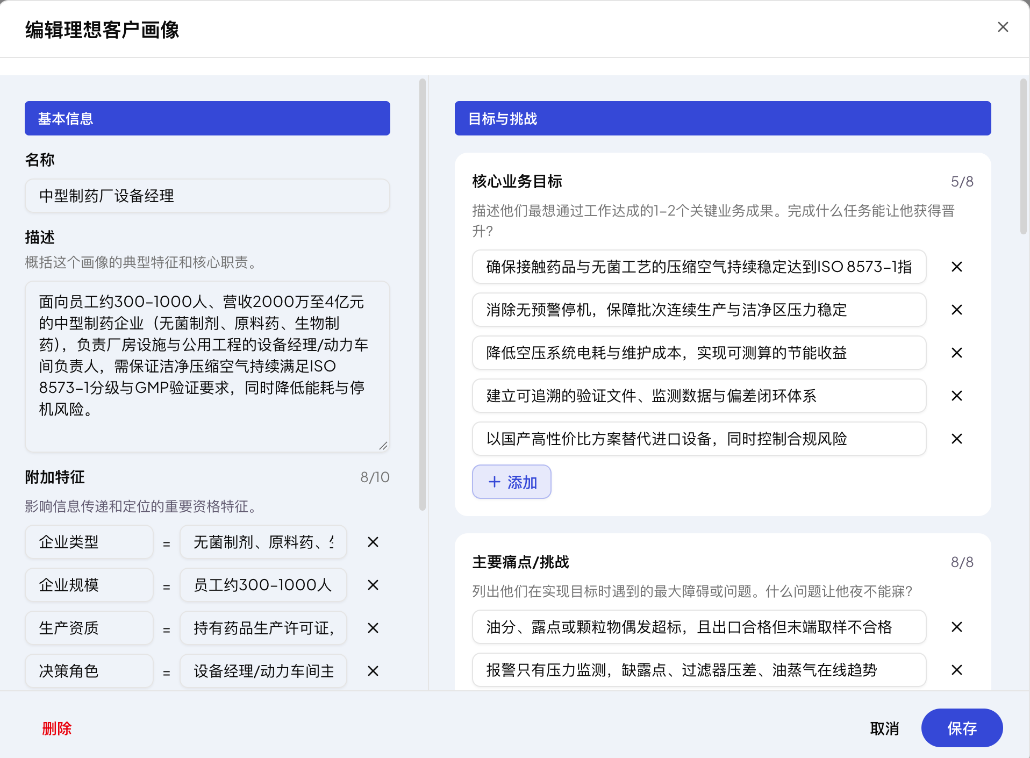Click the 主要痛点/挑战 heading
This screenshot has width=1030, height=758.
(520, 562)
